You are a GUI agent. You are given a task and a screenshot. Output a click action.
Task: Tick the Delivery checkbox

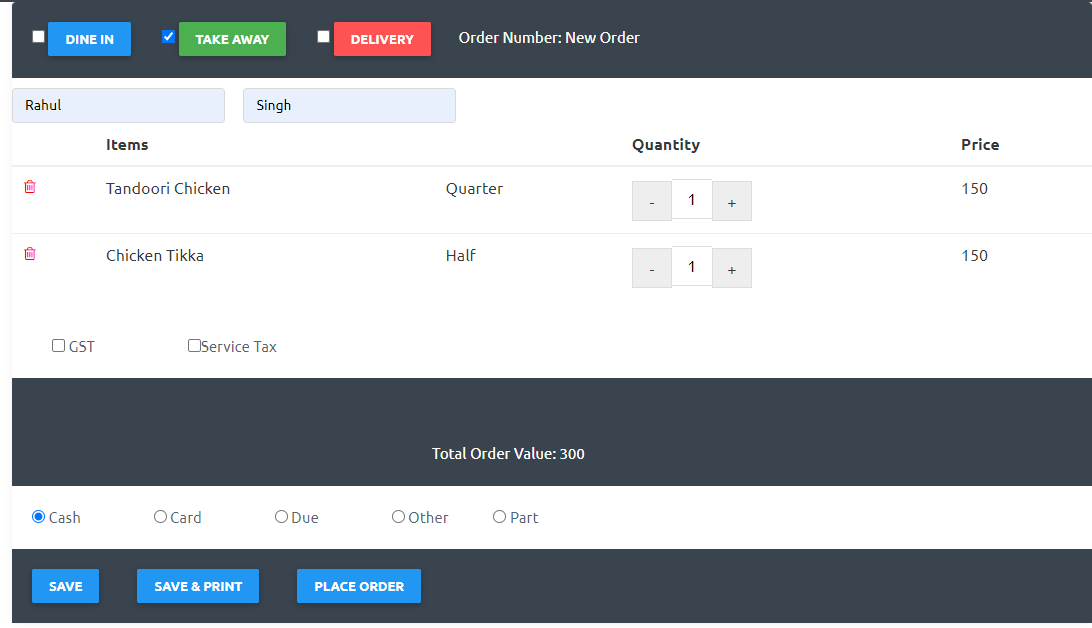[323, 37]
